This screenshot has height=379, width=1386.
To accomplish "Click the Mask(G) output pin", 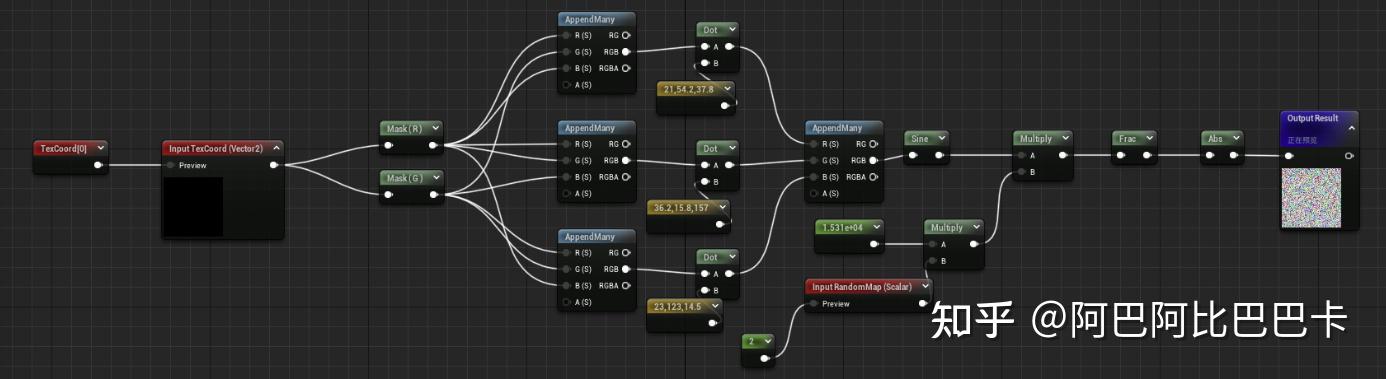I will (x=433, y=195).
